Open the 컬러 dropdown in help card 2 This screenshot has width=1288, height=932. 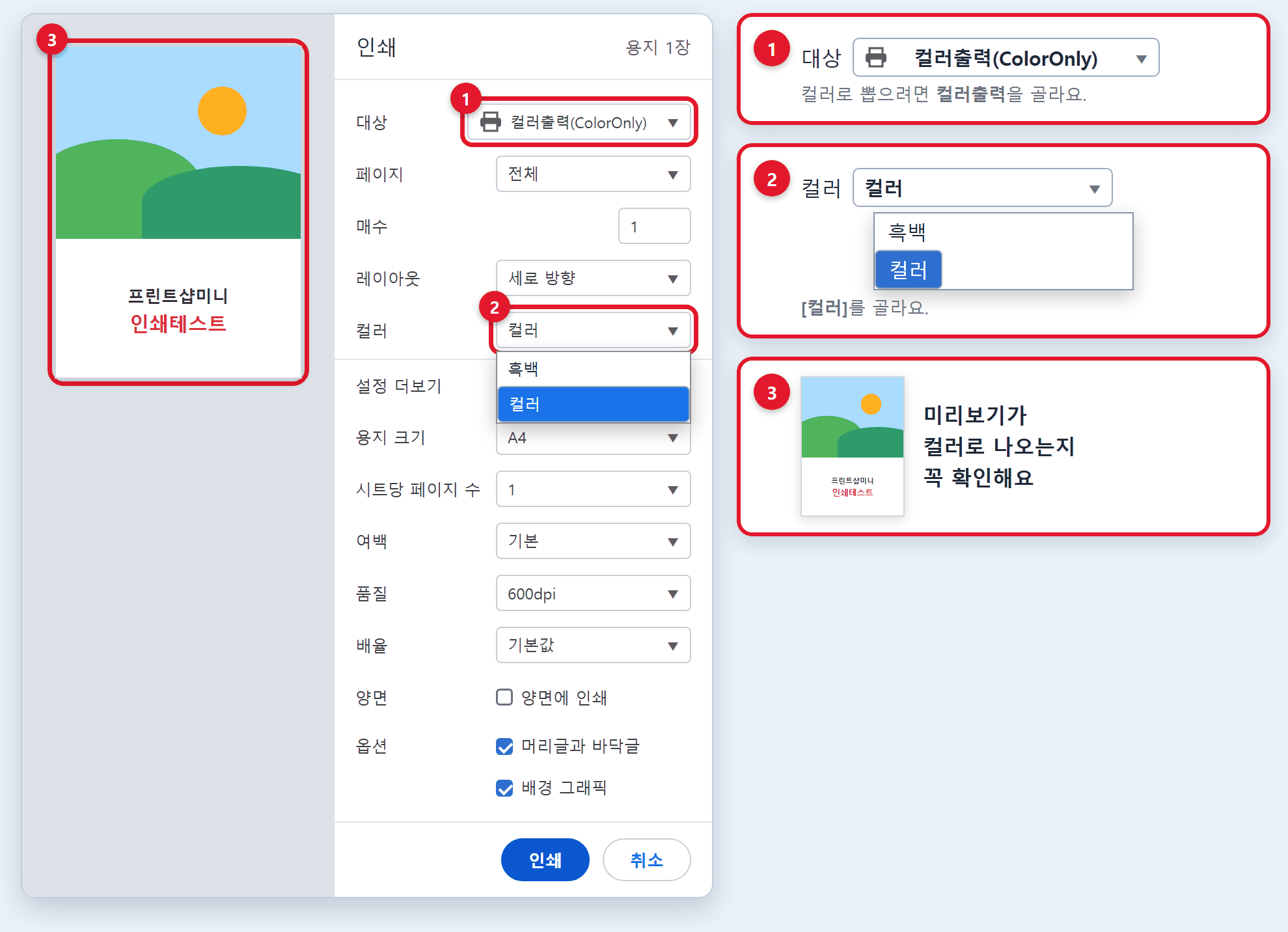[x=982, y=187]
